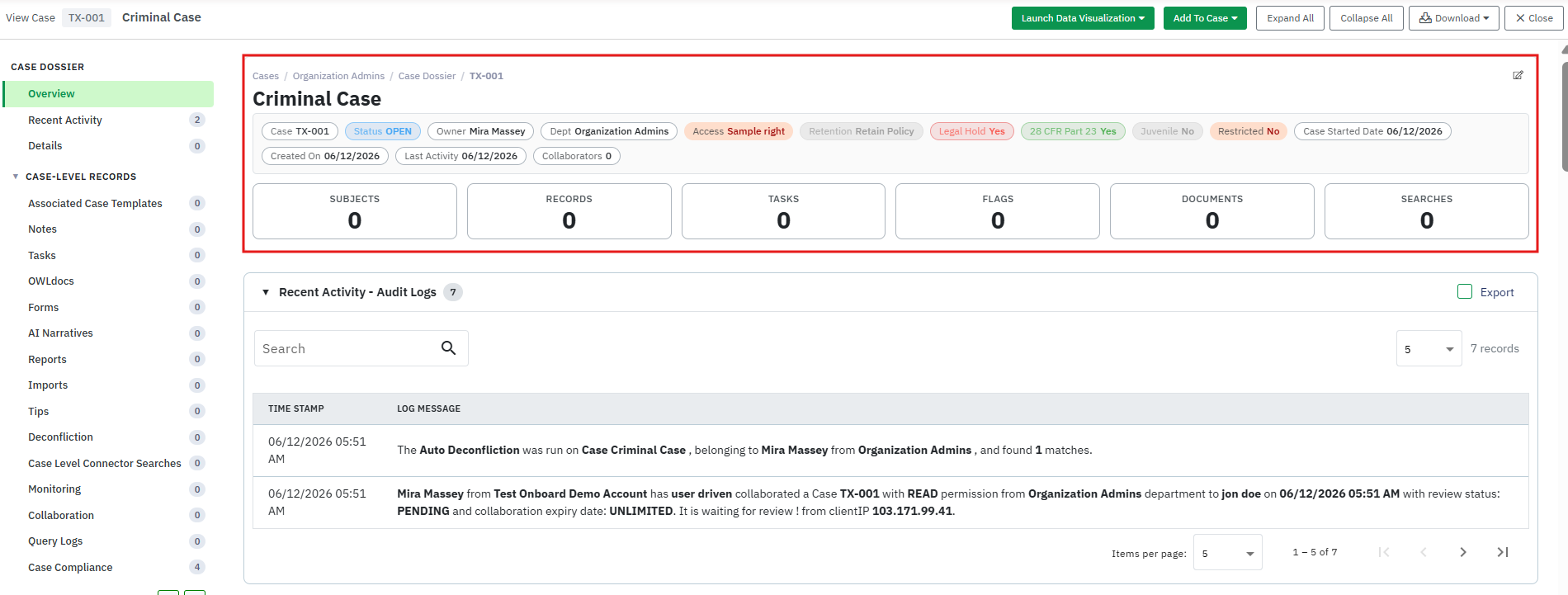Click the Access Sample right badge
The image size is (1568, 595).
point(739,131)
